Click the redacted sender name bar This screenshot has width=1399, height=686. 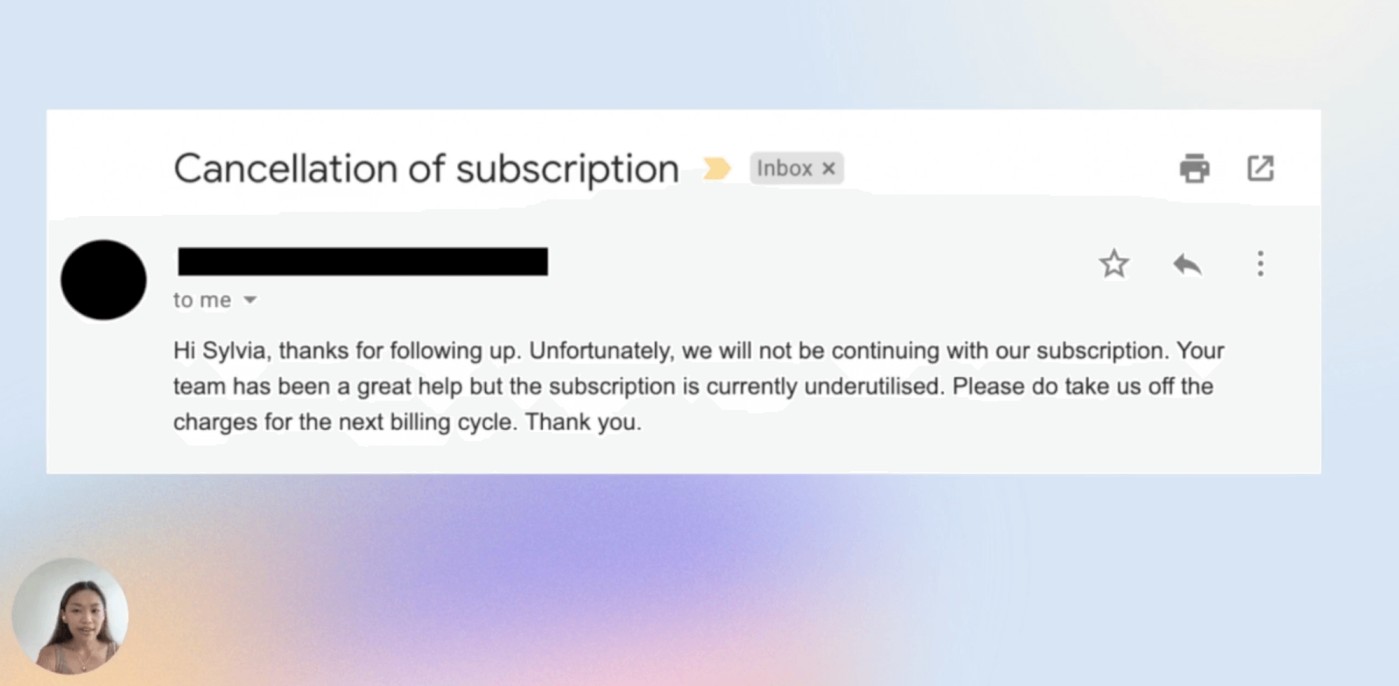[x=362, y=262]
